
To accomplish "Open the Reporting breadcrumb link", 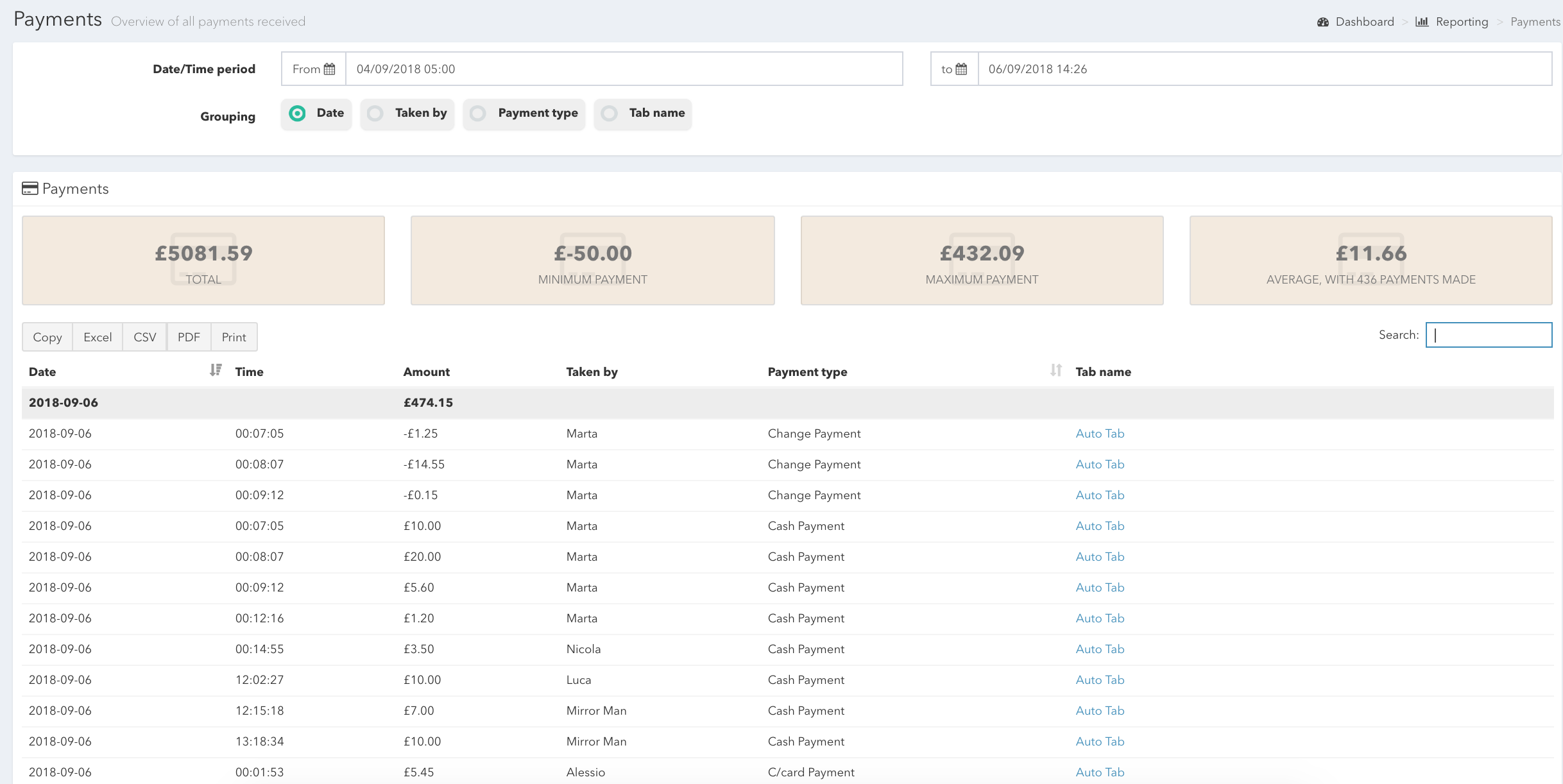I will point(1462,22).
